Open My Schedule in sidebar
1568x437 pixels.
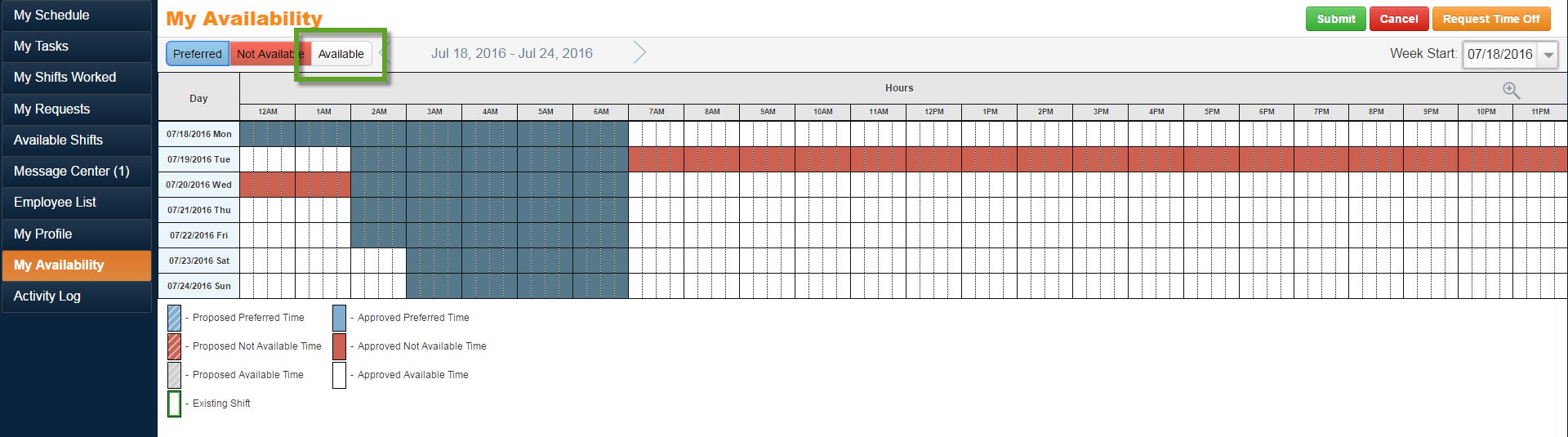76,16
